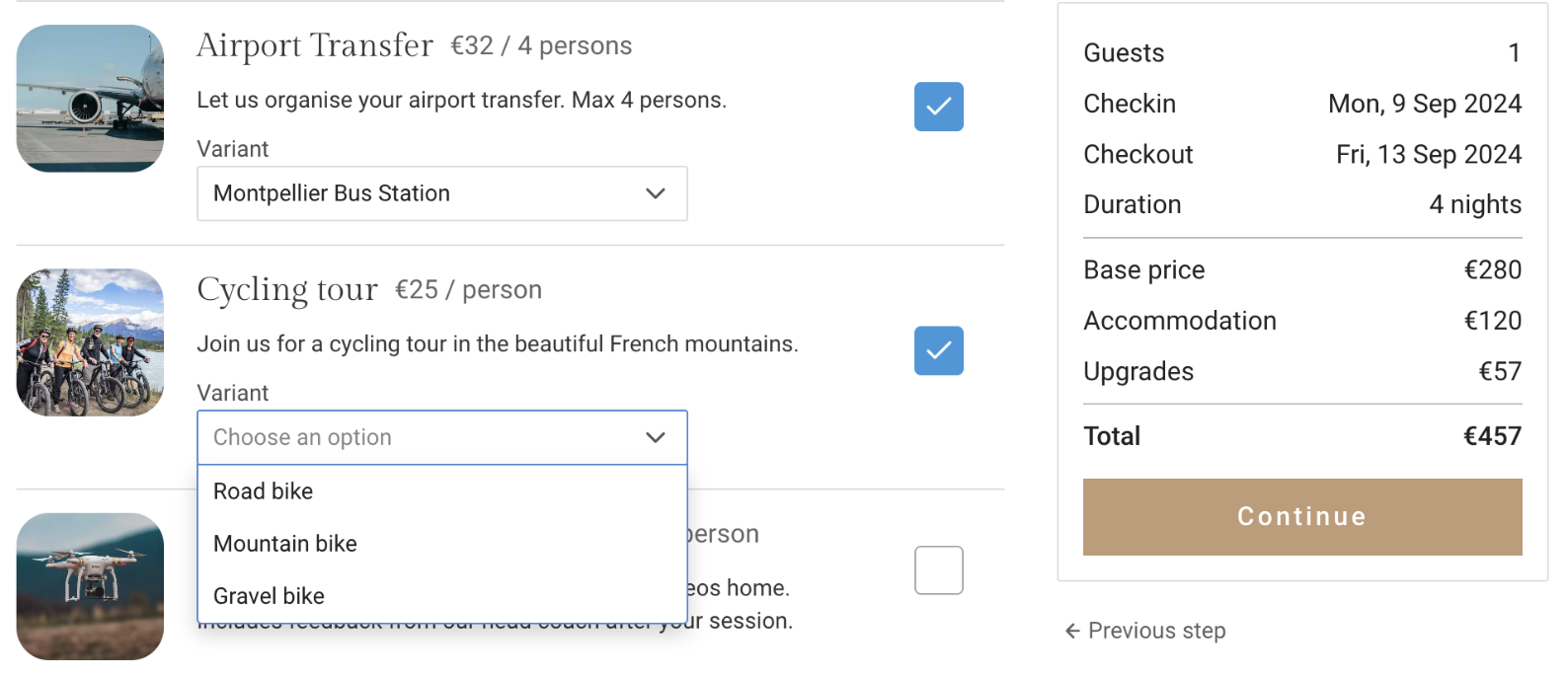Open the drone photo thumbnail
Viewport: 1568px width, 677px height.
[x=90, y=586]
